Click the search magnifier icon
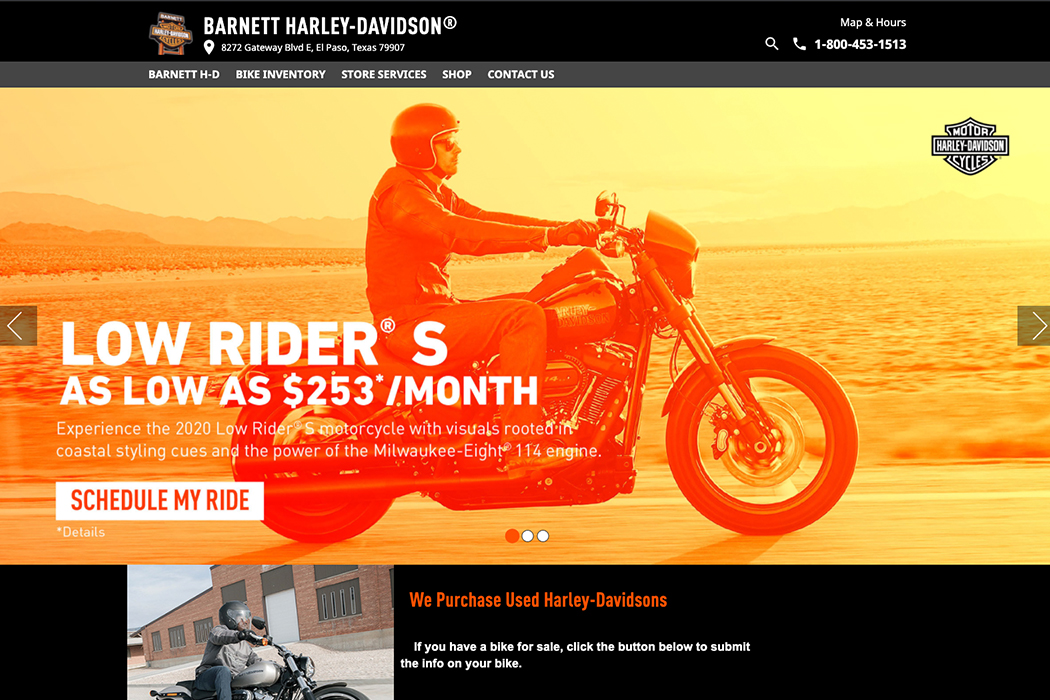1050x700 pixels. pos(771,44)
